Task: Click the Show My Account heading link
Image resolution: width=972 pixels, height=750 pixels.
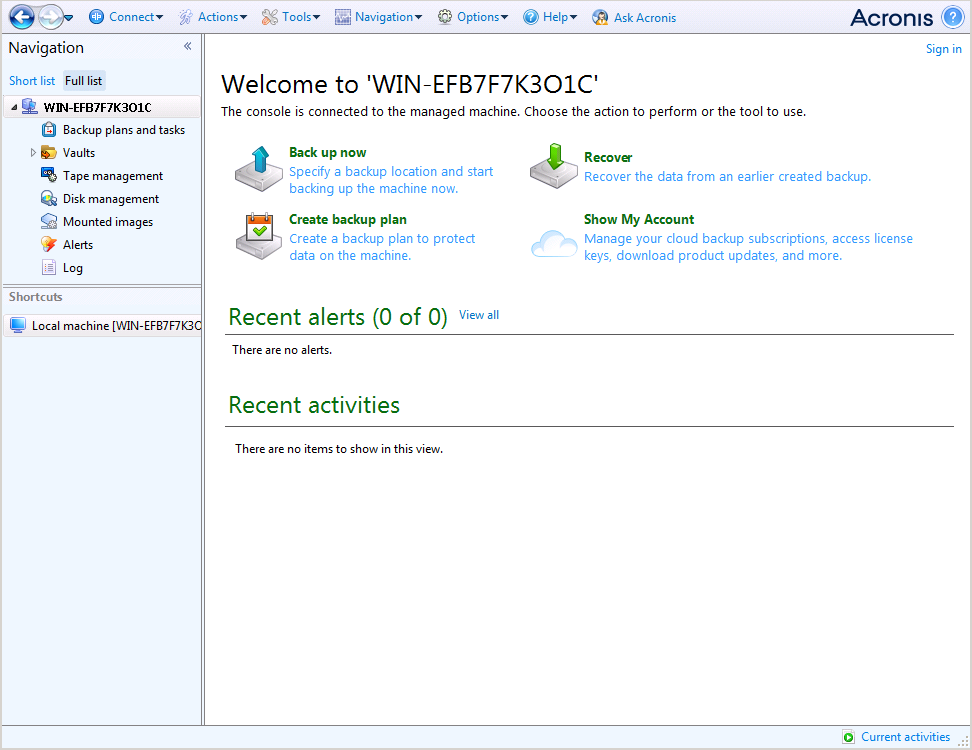Action: (639, 219)
